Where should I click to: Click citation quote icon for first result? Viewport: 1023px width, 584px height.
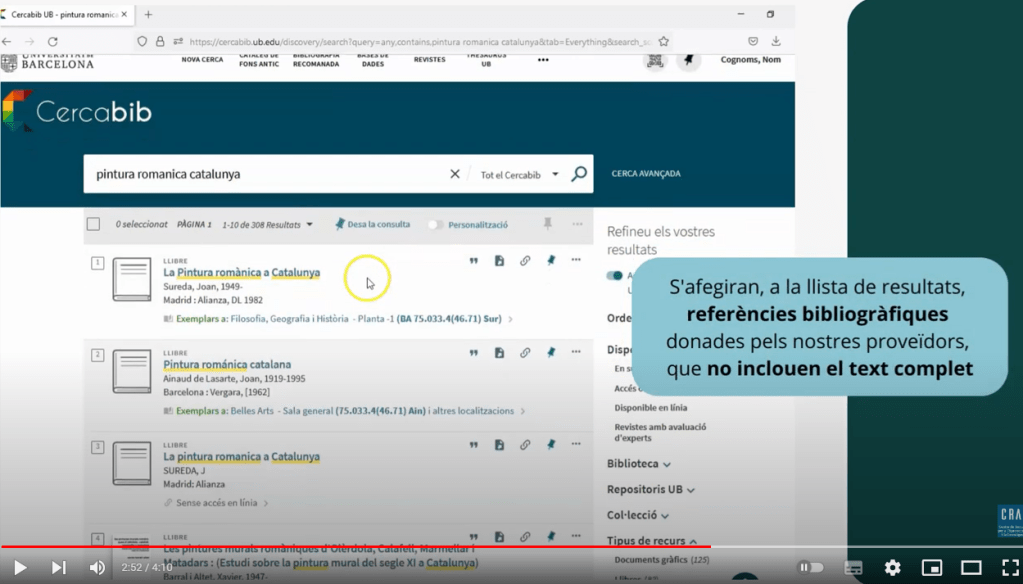(x=474, y=261)
